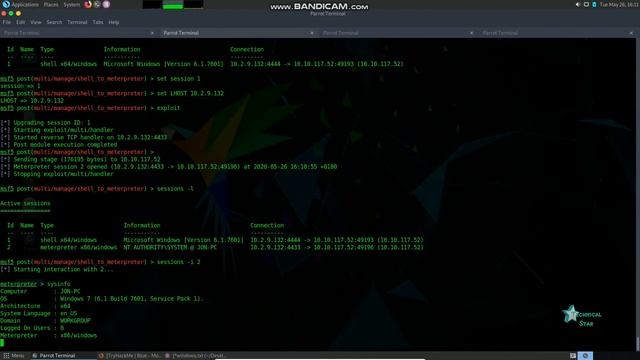Open the System menu in top panel
Viewport: 640px width, 360px height.
click(71, 4)
